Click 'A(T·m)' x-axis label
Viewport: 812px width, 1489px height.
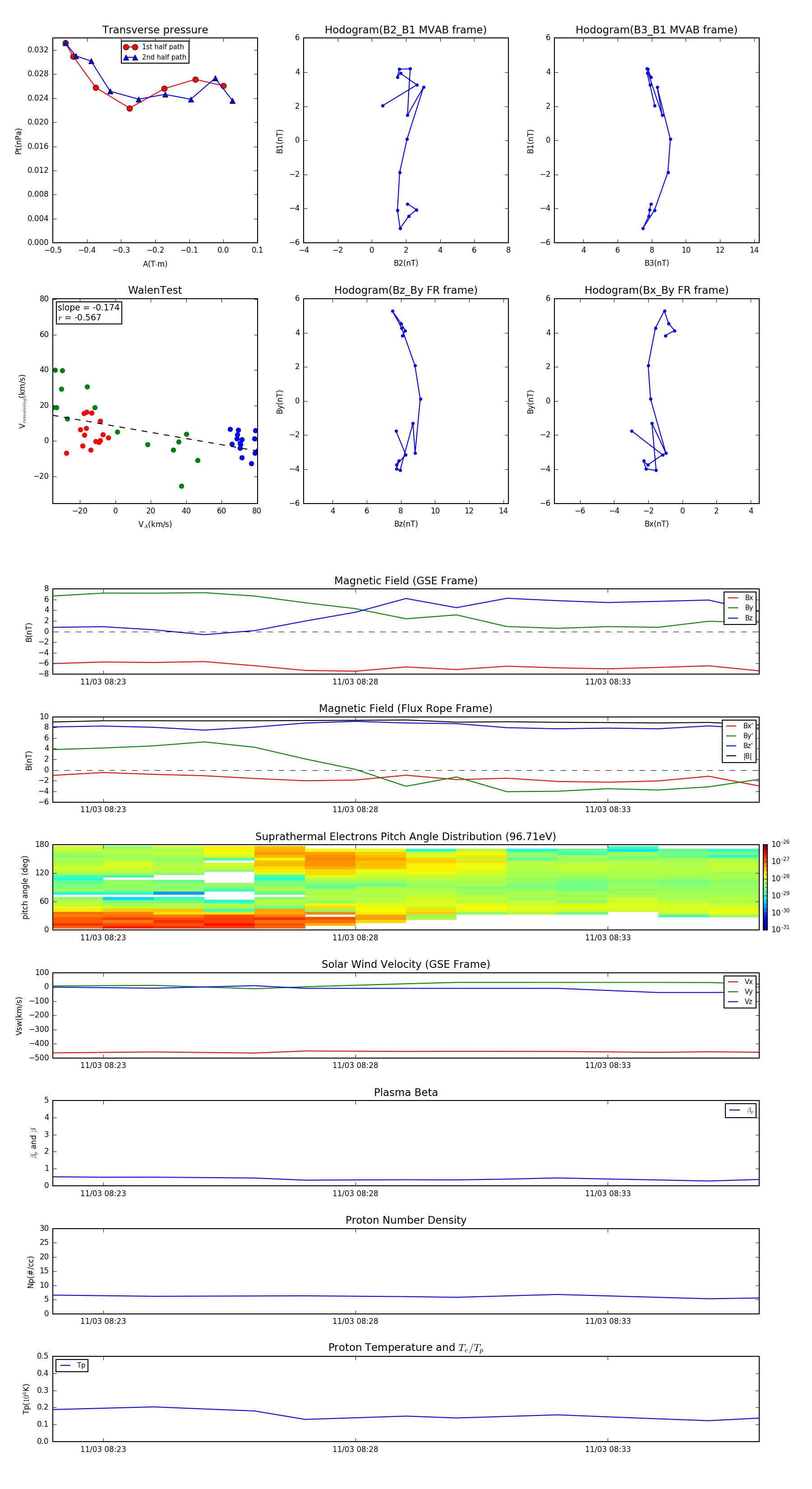[x=155, y=264]
